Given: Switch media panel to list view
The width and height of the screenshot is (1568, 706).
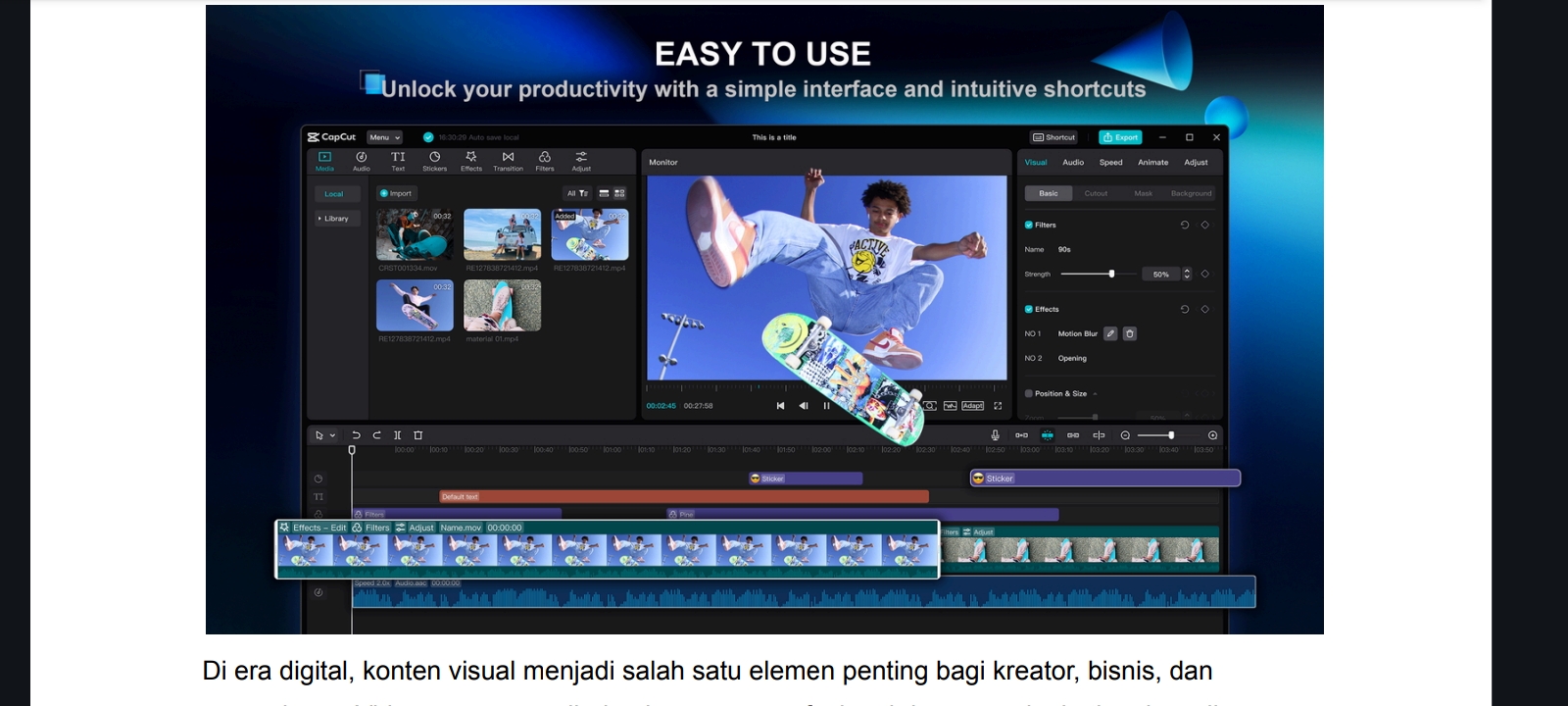Looking at the screenshot, I should (604, 193).
